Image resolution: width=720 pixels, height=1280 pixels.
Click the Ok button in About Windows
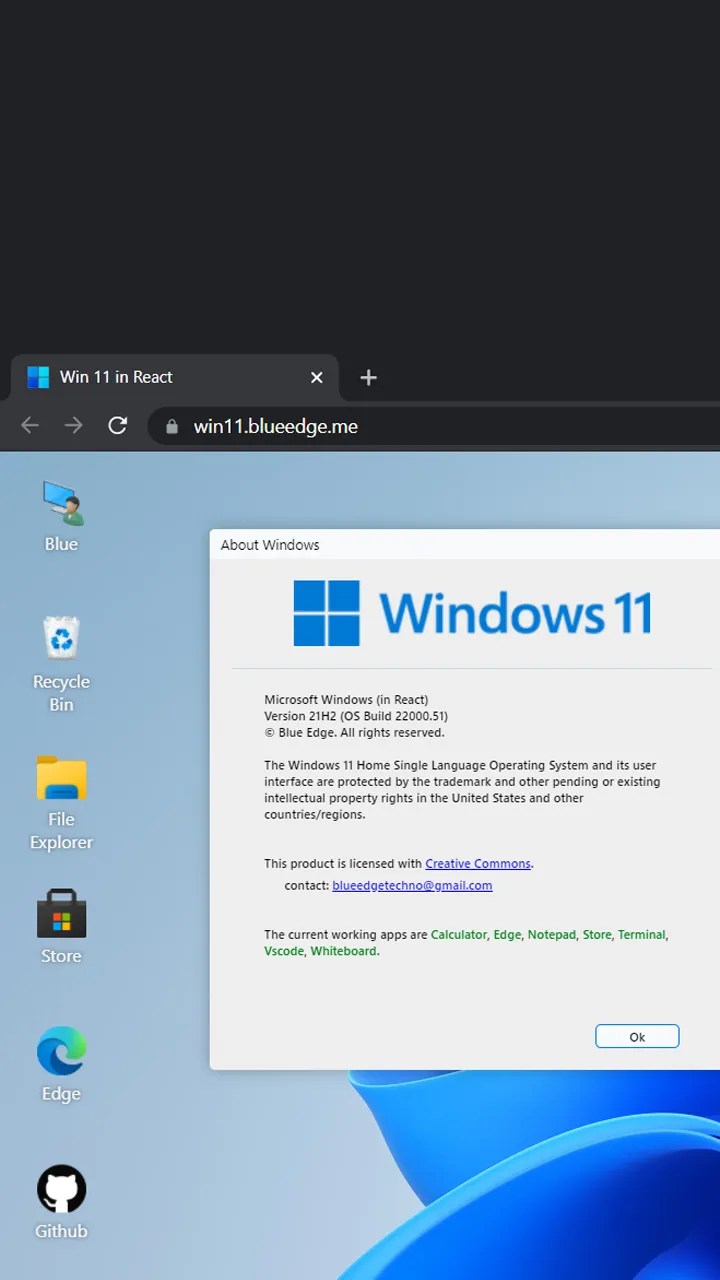(x=637, y=1036)
